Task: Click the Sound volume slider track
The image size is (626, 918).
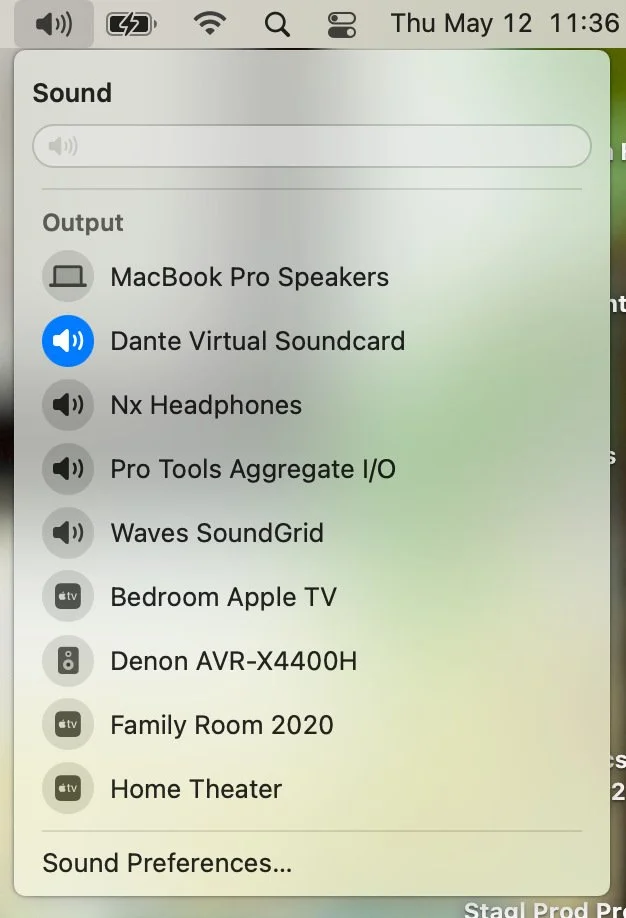Action: pyautogui.click(x=312, y=146)
